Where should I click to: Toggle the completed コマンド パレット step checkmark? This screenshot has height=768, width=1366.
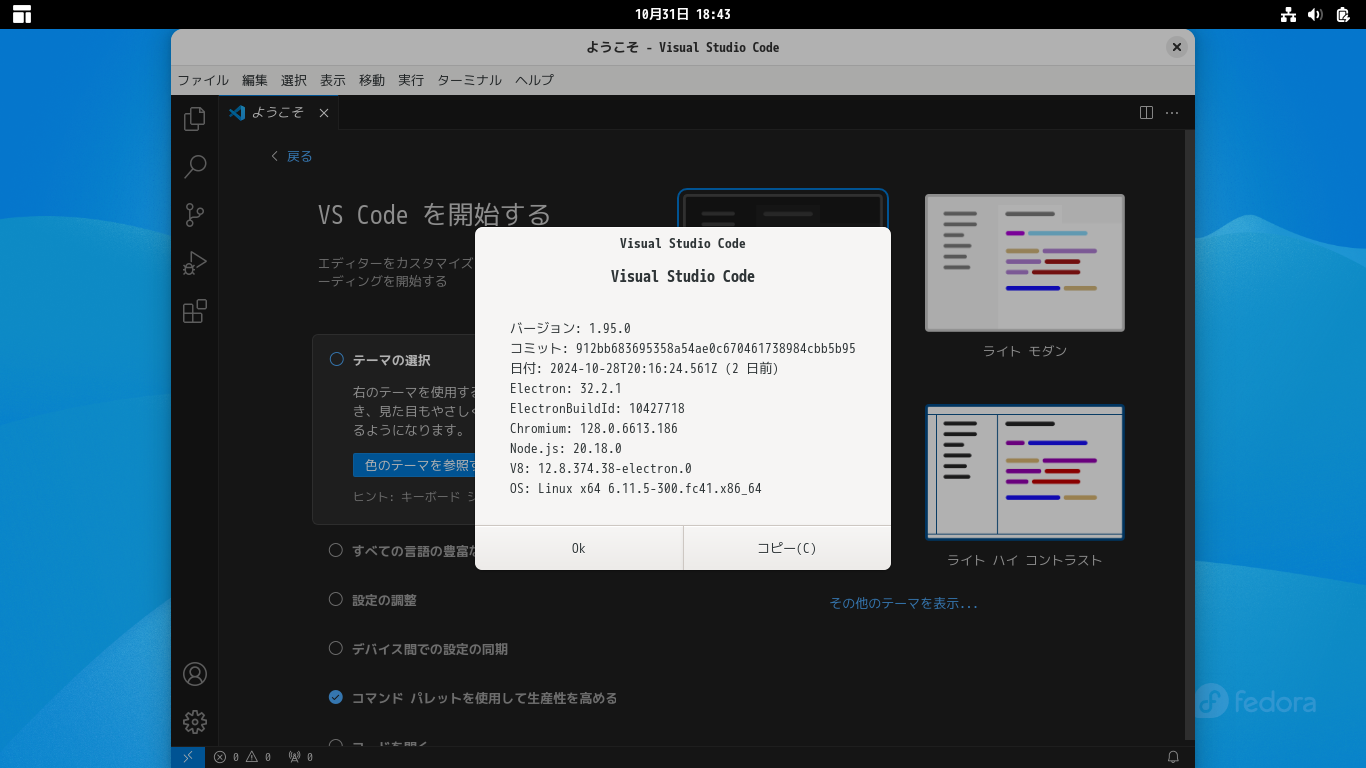coord(336,697)
